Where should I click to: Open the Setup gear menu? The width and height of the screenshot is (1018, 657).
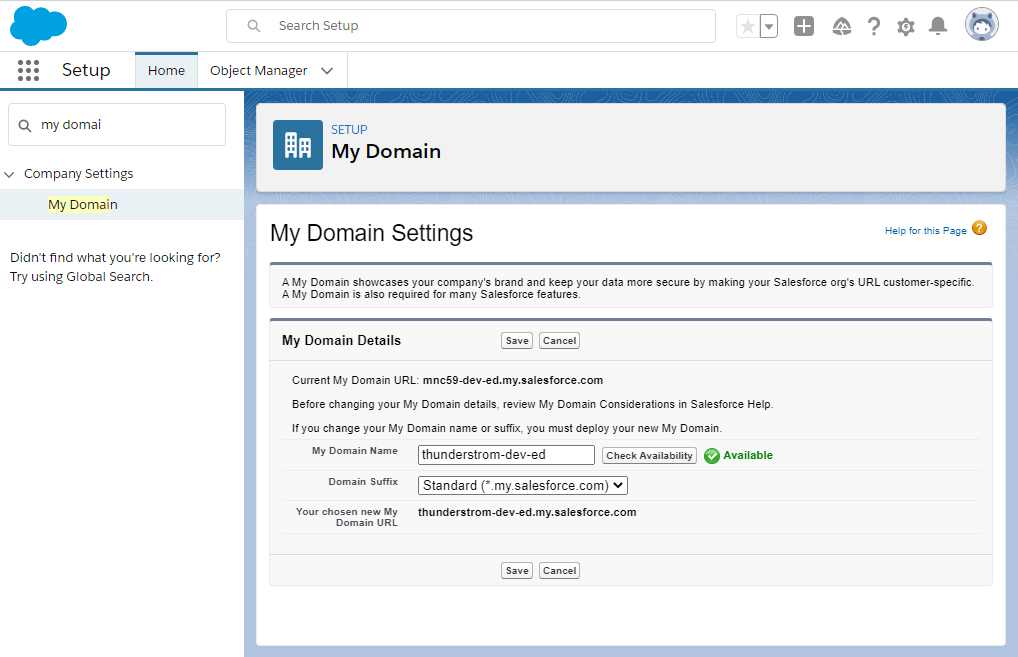[x=905, y=27]
